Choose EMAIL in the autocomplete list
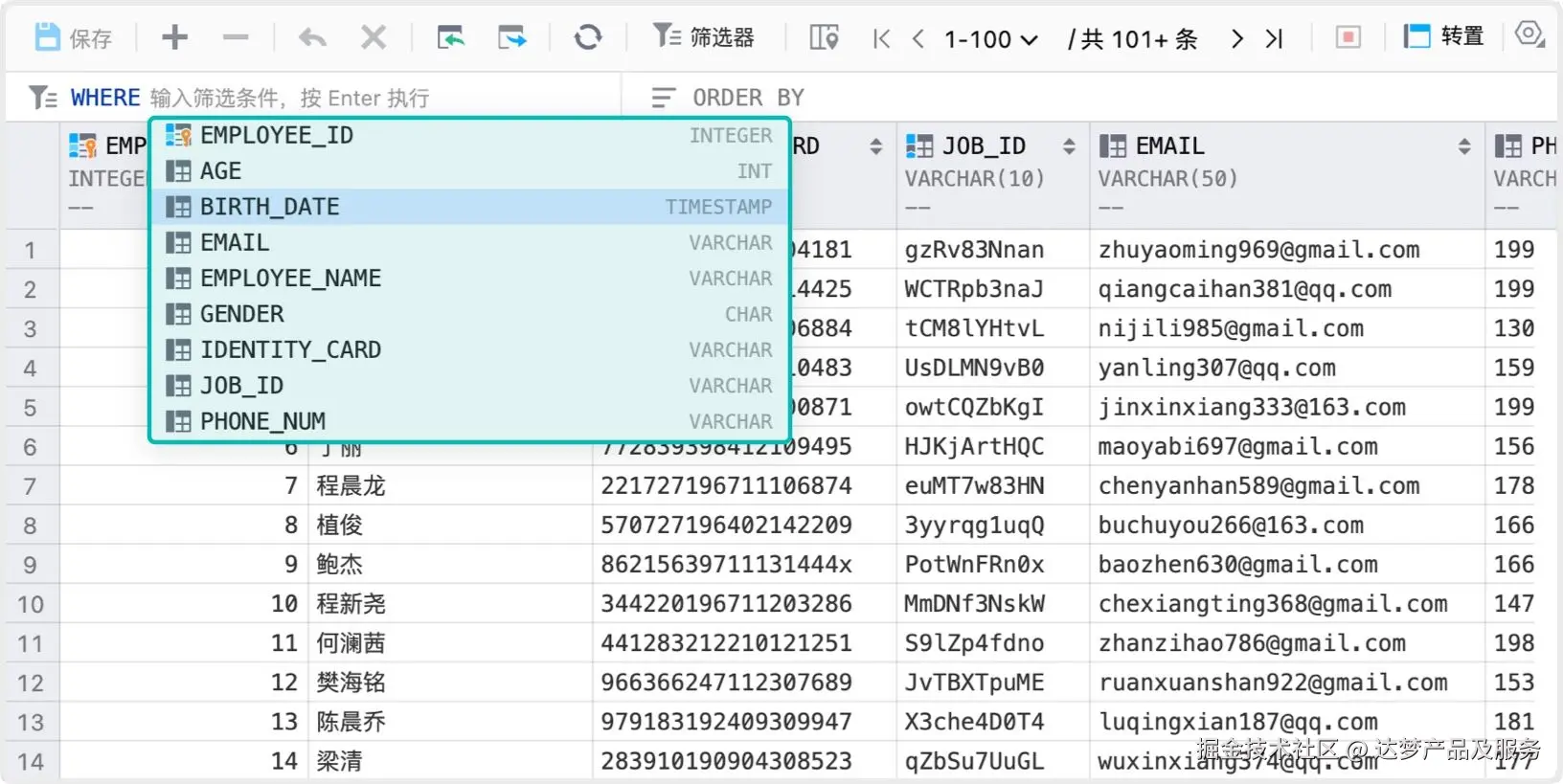This screenshot has height=784, width=1563. pyautogui.click(x=469, y=243)
